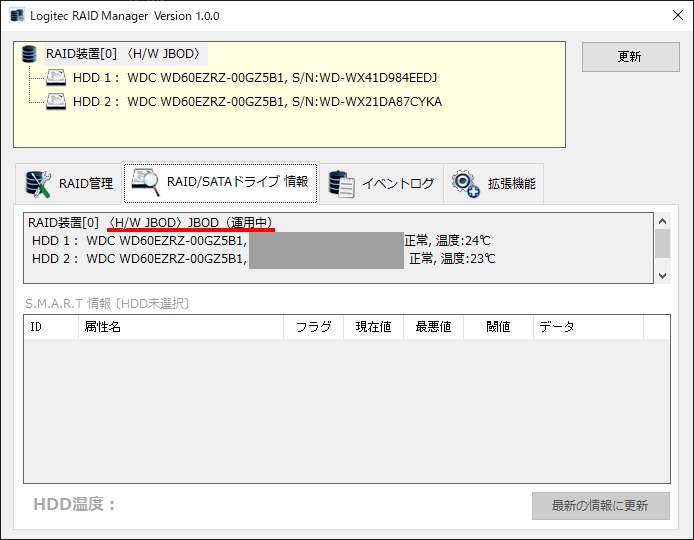The image size is (694, 540).
Task: Open the イベントログ tab
Action: click(x=381, y=184)
